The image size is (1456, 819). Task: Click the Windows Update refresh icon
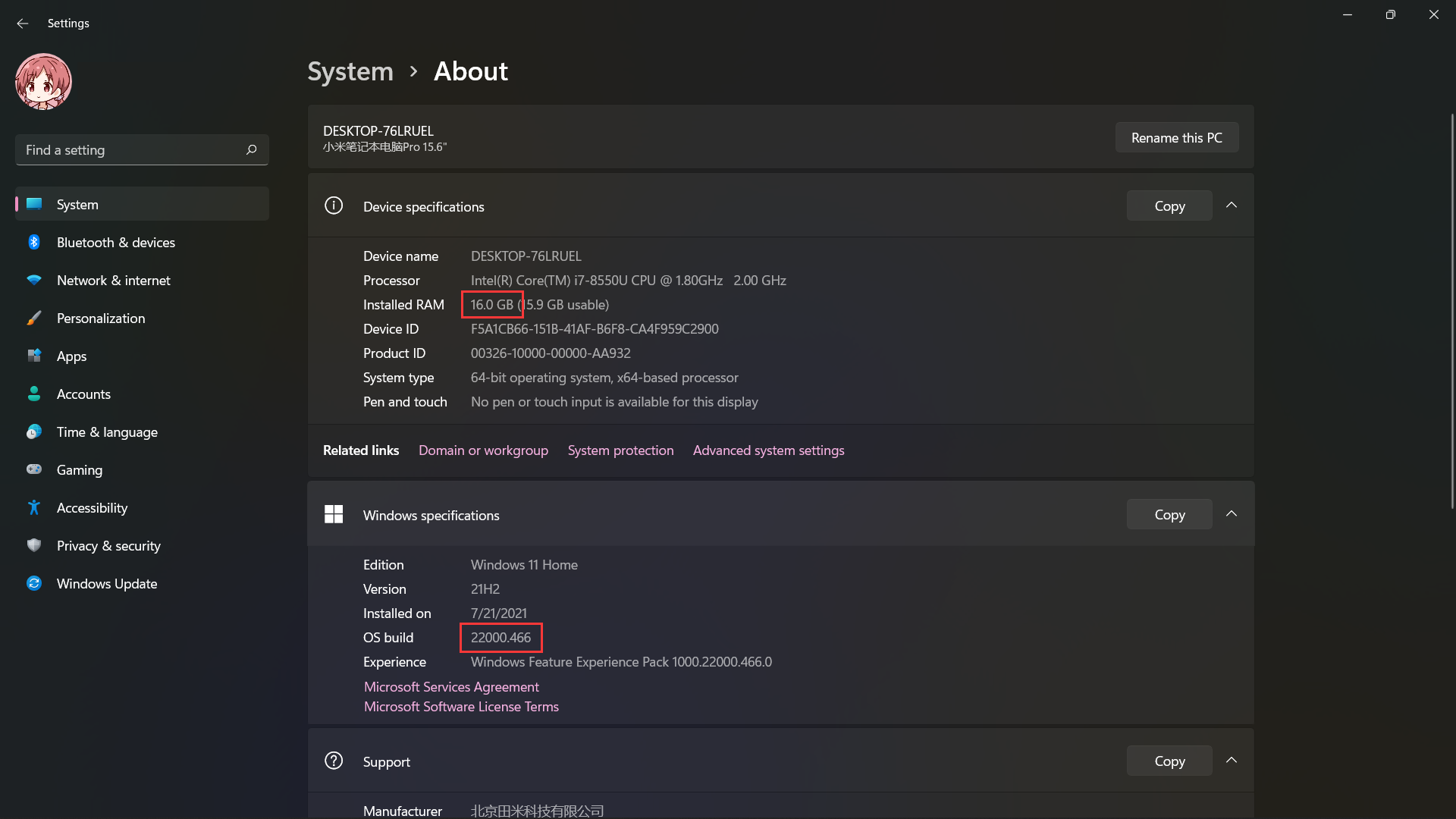[x=34, y=583]
